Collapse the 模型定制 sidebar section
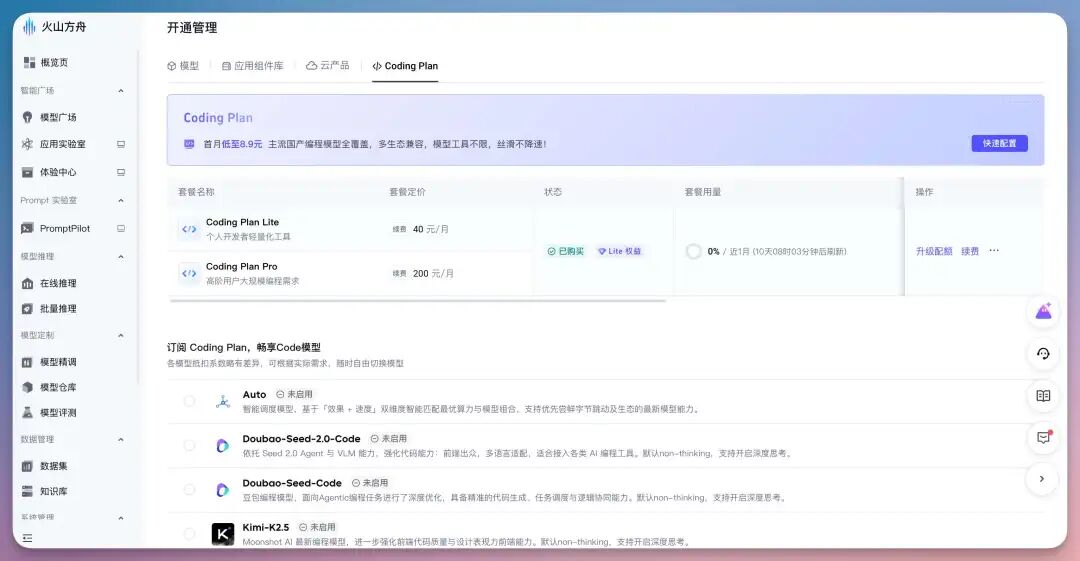Viewport: 1080px width, 561px height. pyautogui.click(x=121, y=336)
